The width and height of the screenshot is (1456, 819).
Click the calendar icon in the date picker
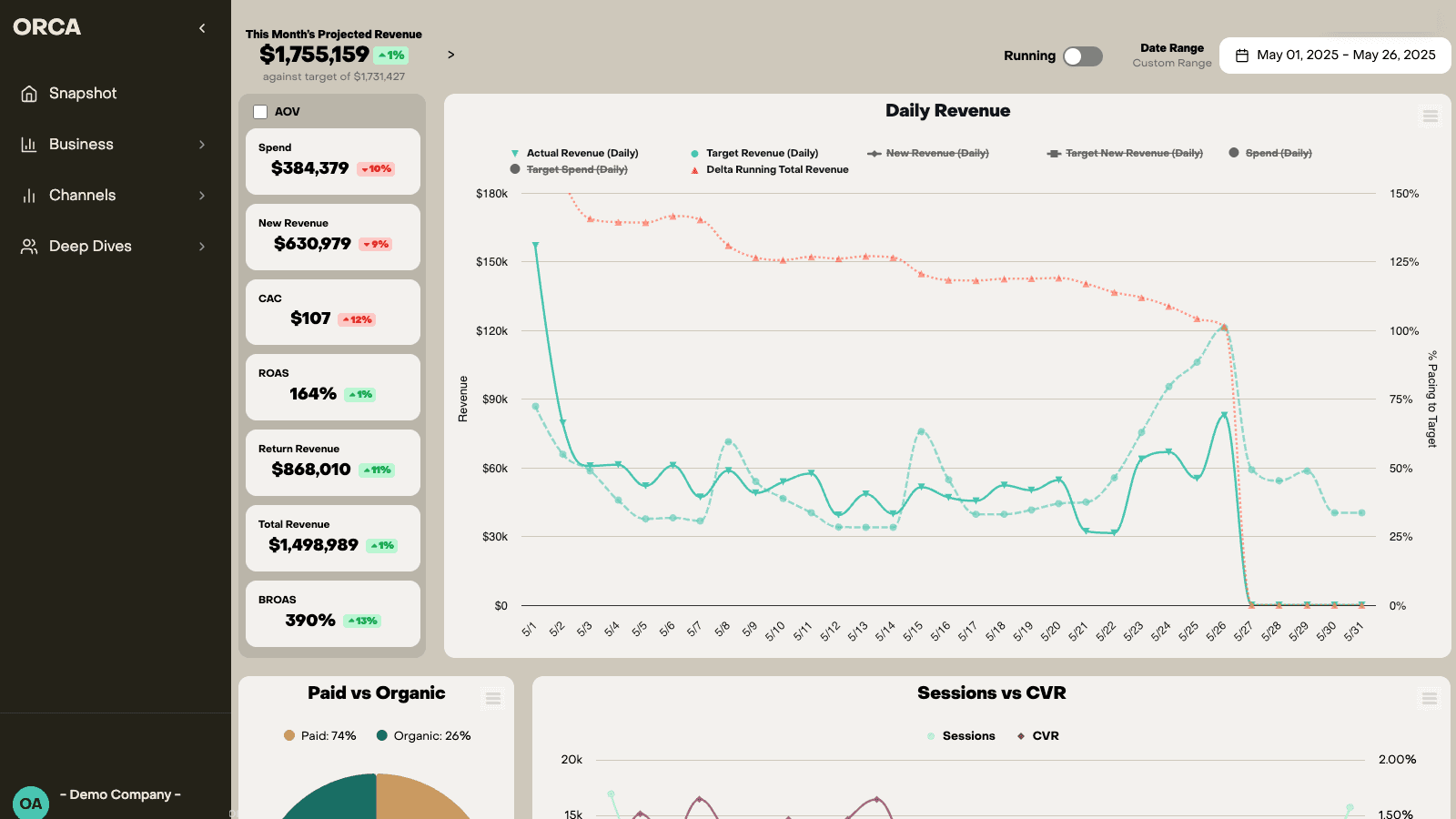1241,56
